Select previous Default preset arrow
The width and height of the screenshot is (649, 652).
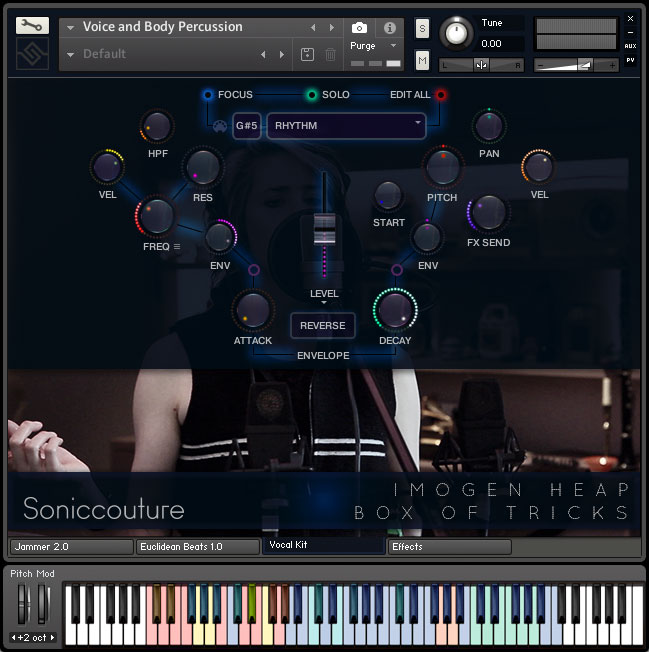pos(263,54)
